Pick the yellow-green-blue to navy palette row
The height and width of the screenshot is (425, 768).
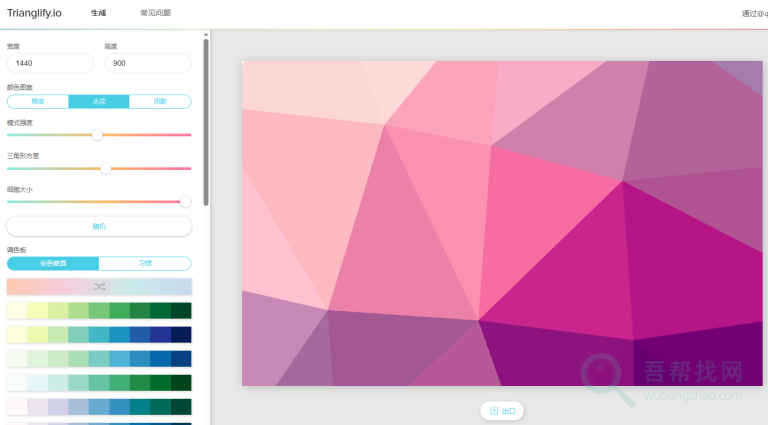coord(99,334)
